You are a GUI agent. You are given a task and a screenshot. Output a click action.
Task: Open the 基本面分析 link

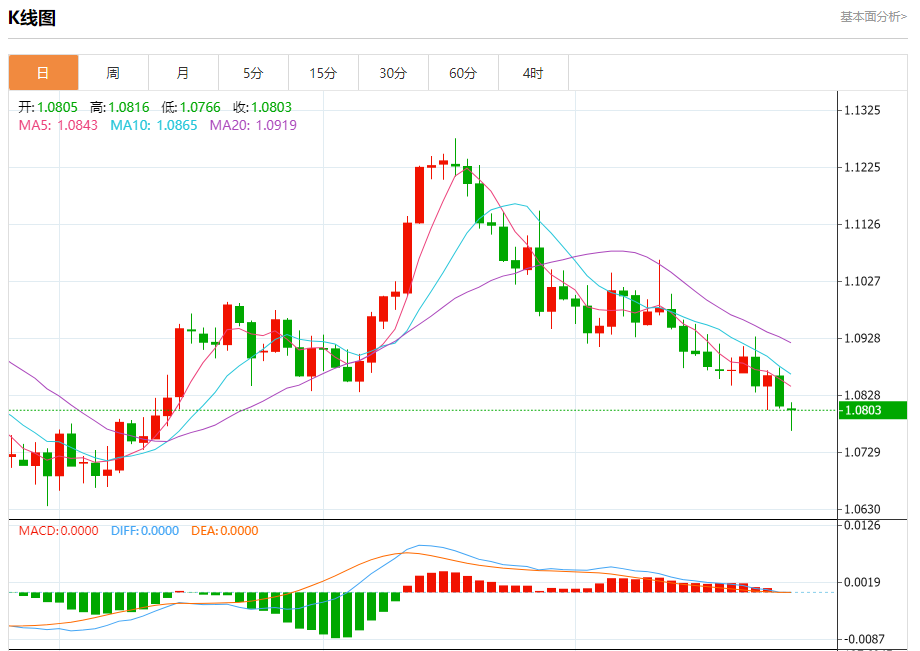pos(873,16)
